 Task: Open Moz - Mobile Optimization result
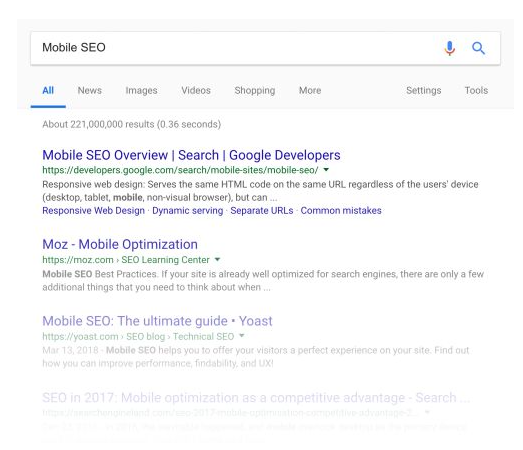(120, 245)
